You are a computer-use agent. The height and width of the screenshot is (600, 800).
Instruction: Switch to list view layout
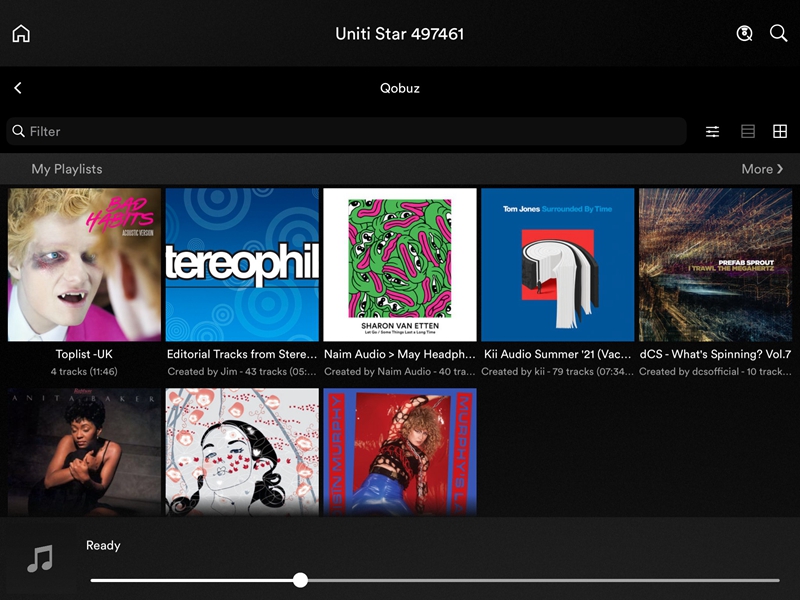pos(747,131)
